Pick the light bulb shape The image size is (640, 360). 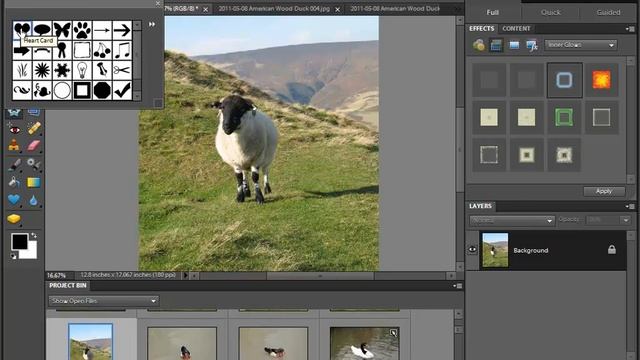coord(82,70)
